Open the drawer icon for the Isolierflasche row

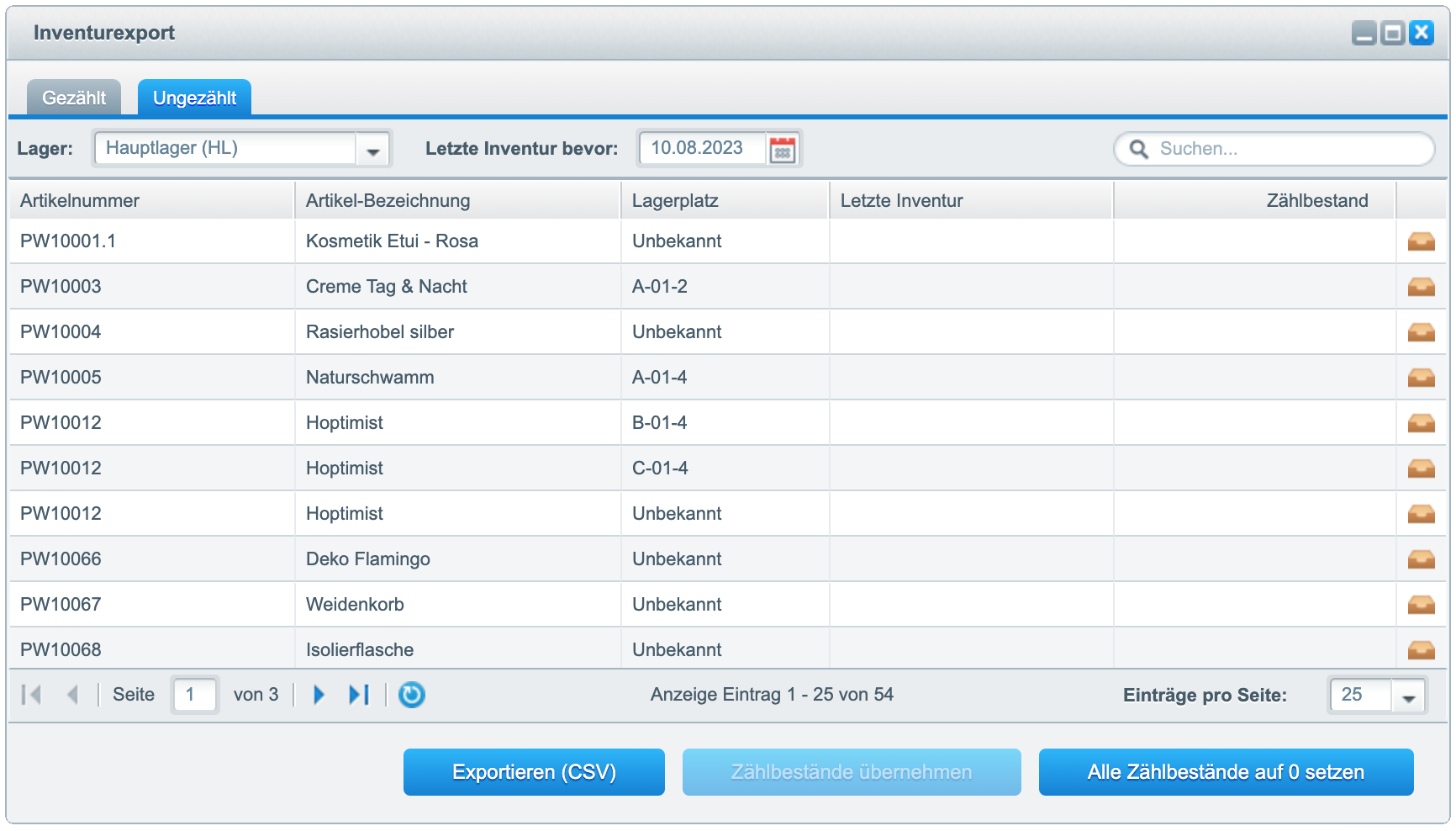[x=1422, y=649]
